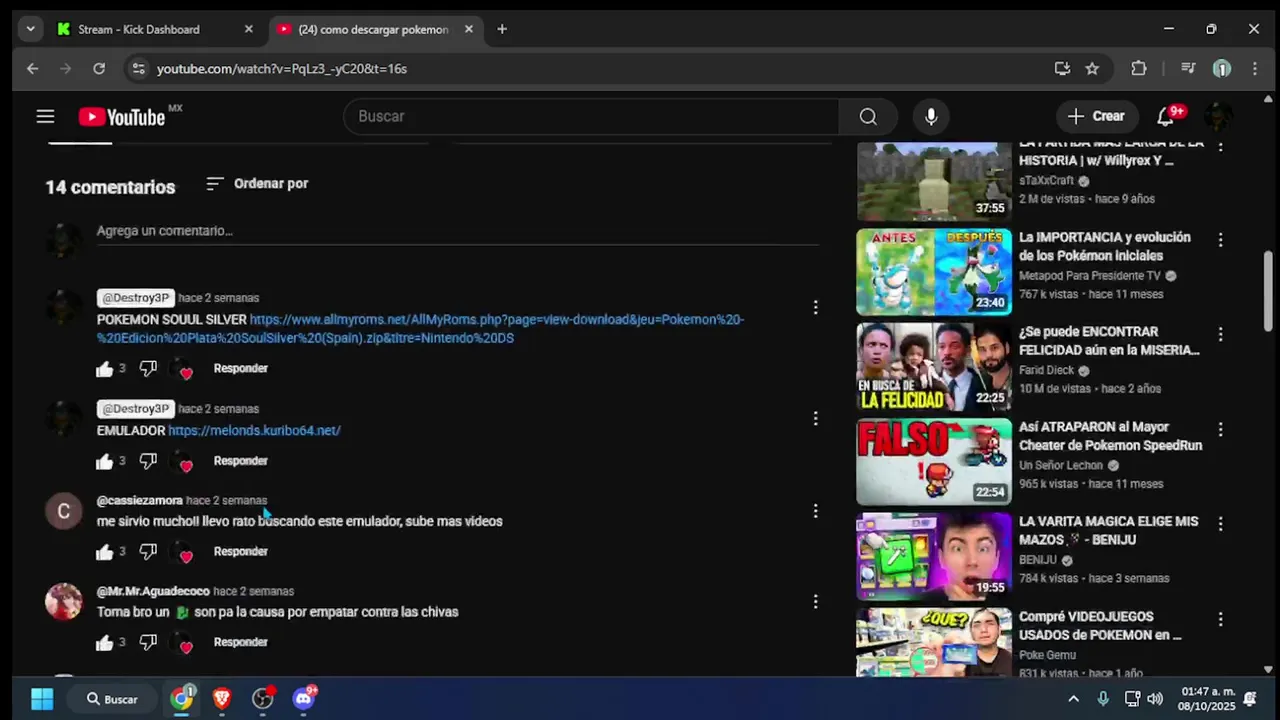Open Chrome three-dot menu
Screen dimensions: 1280x720
[1254, 68]
